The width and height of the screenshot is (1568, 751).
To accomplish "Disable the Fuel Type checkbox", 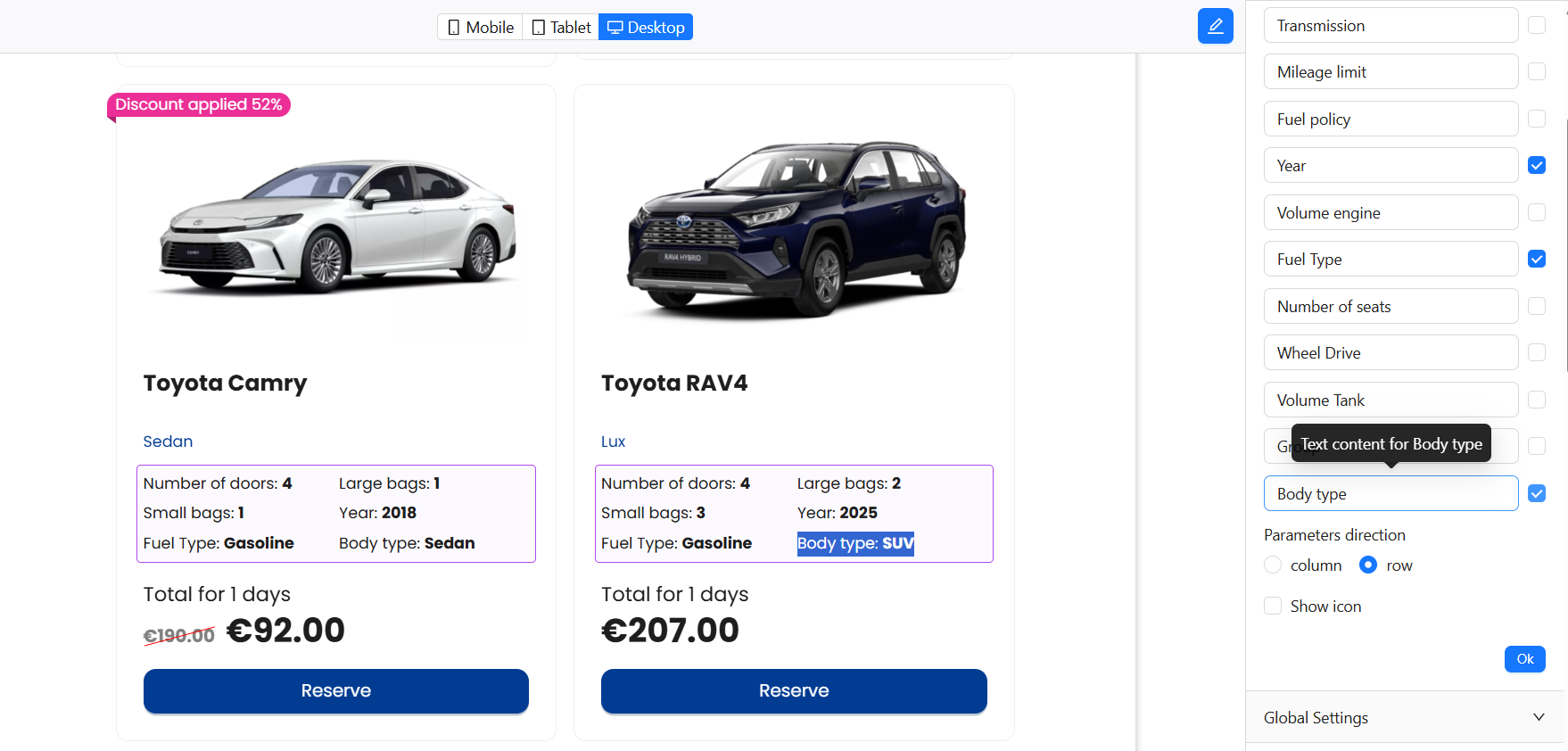I will (x=1536, y=259).
